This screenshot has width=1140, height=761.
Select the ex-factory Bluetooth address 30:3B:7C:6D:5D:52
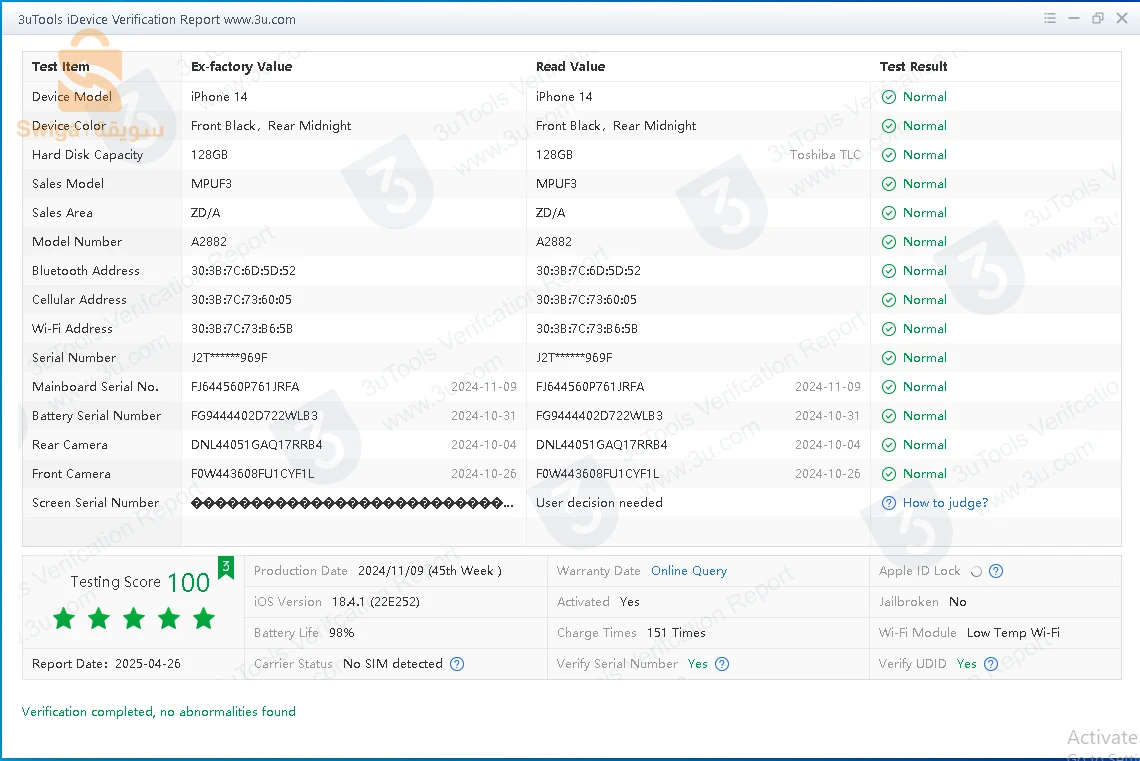(x=243, y=270)
